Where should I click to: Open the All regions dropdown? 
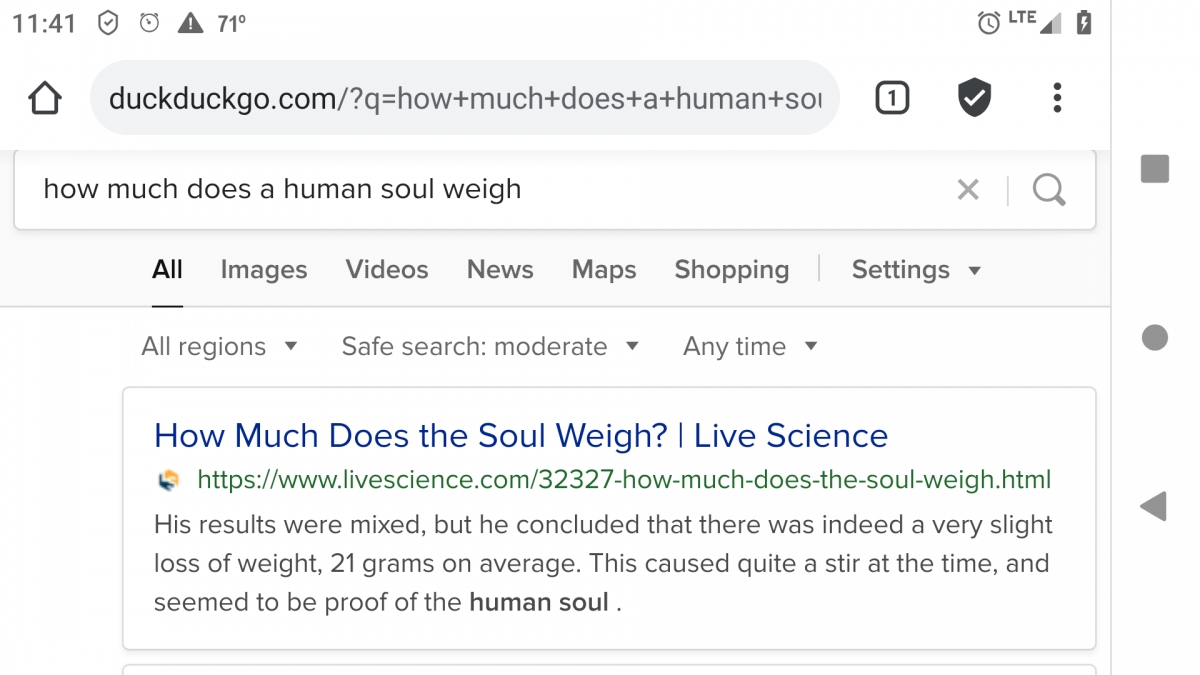(x=219, y=347)
